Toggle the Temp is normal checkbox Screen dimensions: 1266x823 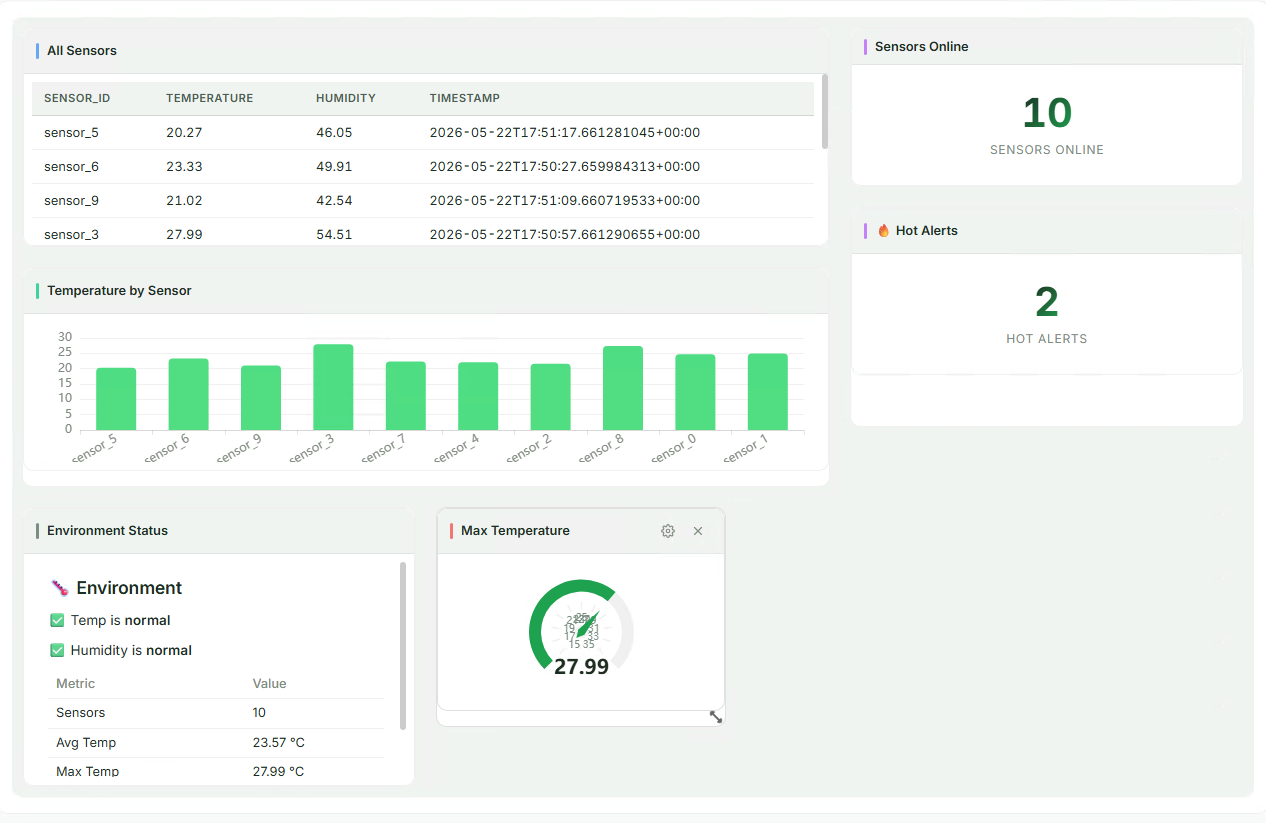pos(57,620)
